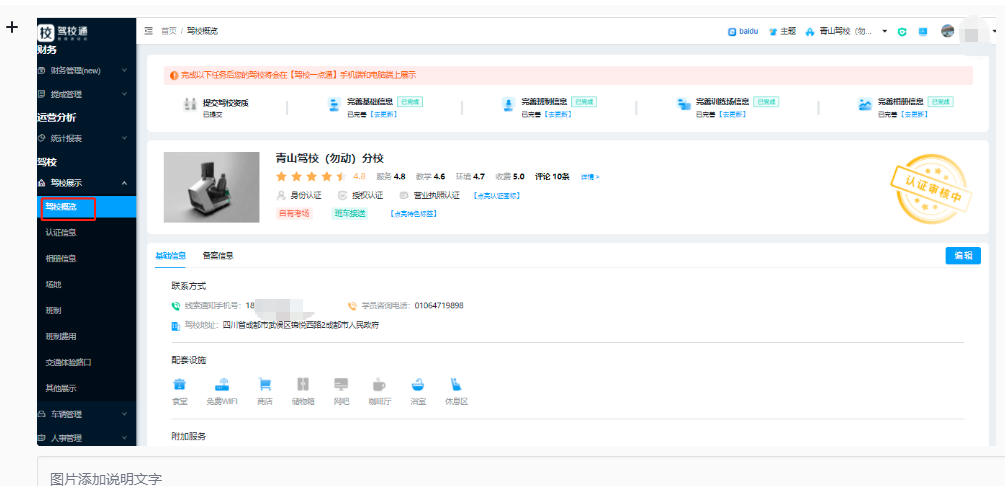Click 去更新 under 完善基础信息

pyautogui.click(x=384, y=115)
